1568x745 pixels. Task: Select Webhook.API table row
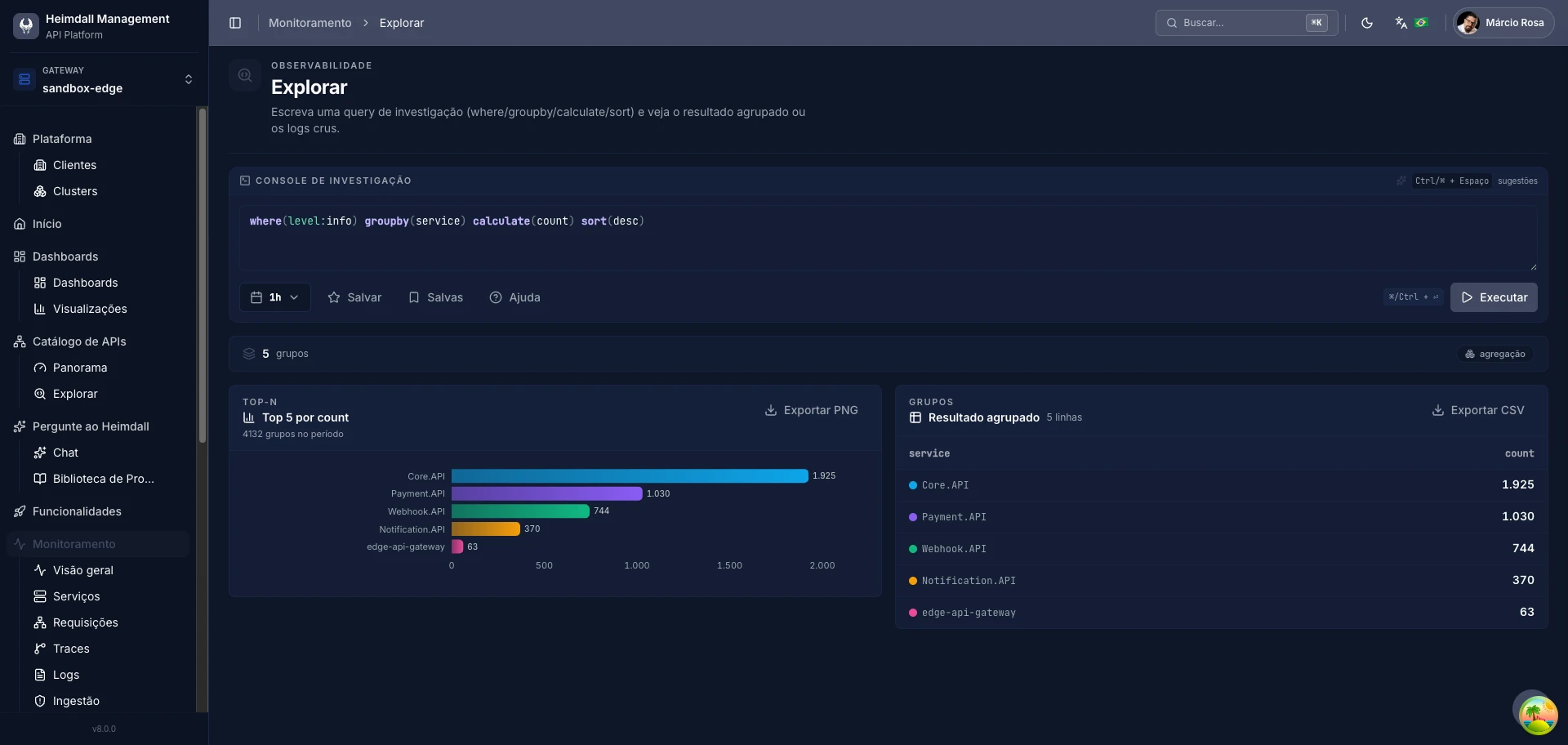[1222, 549]
